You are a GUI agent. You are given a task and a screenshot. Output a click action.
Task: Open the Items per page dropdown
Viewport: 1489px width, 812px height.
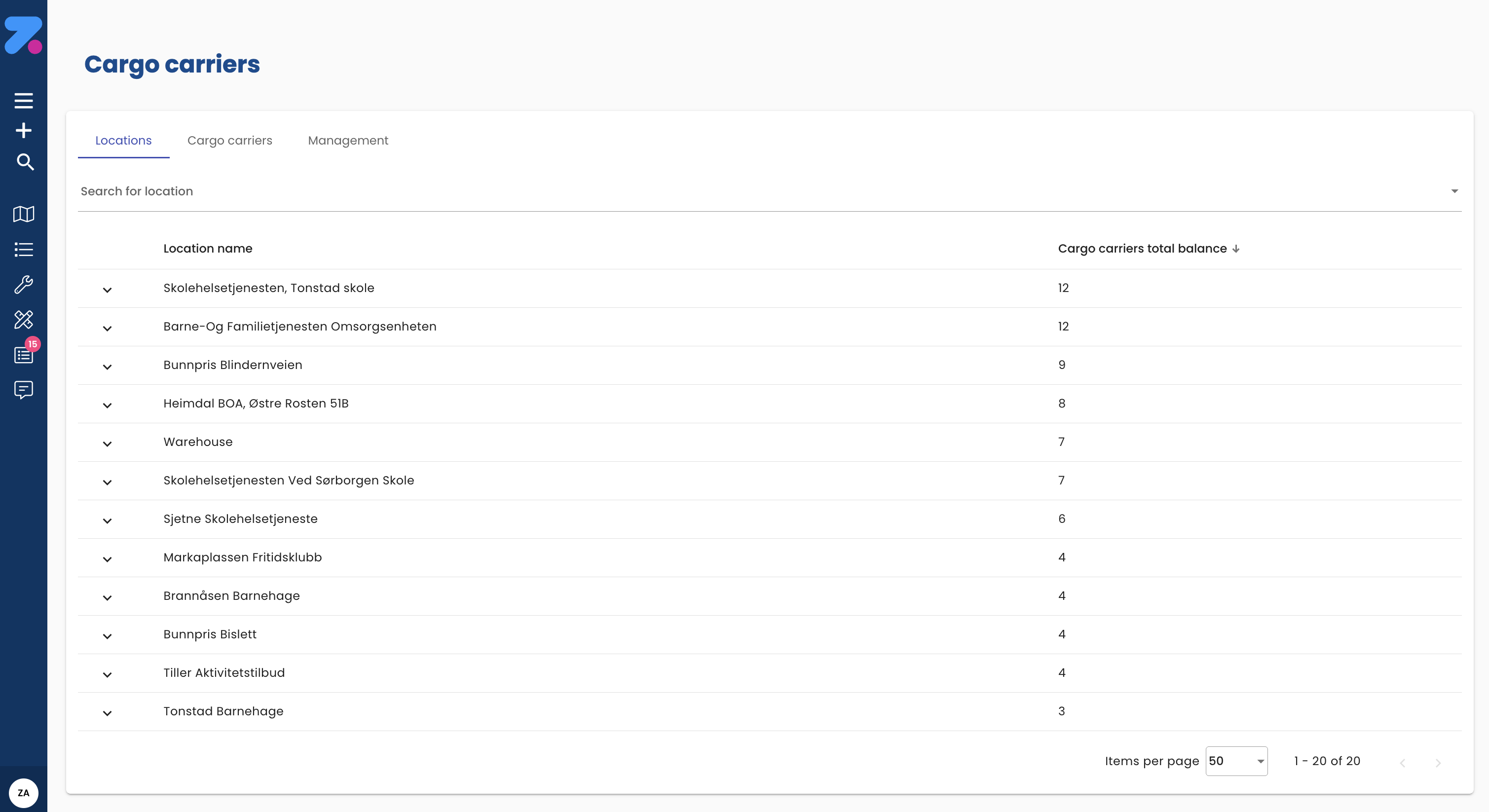pos(1236,761)
